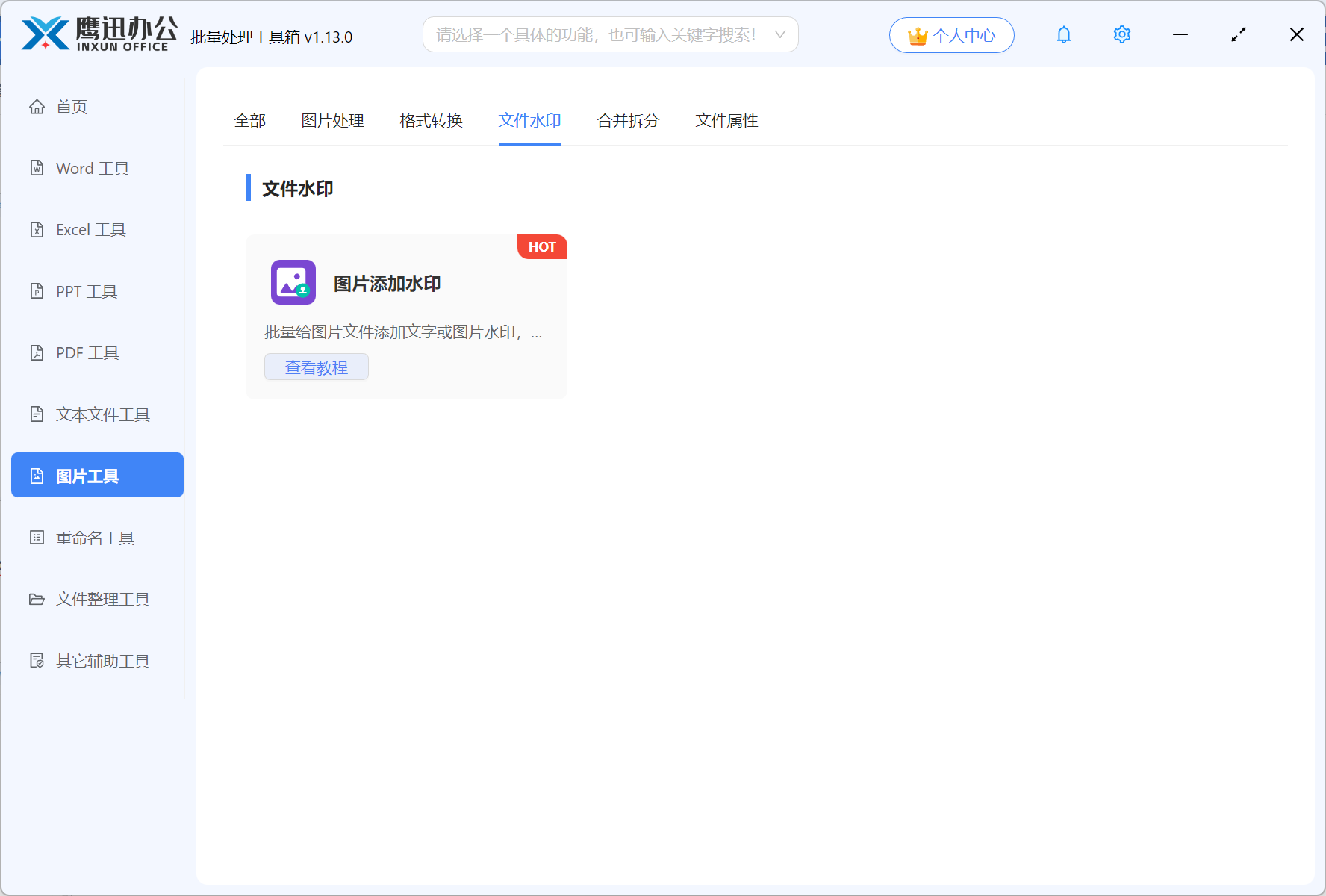Switch to the 图片处理 tab

[332, 121]
